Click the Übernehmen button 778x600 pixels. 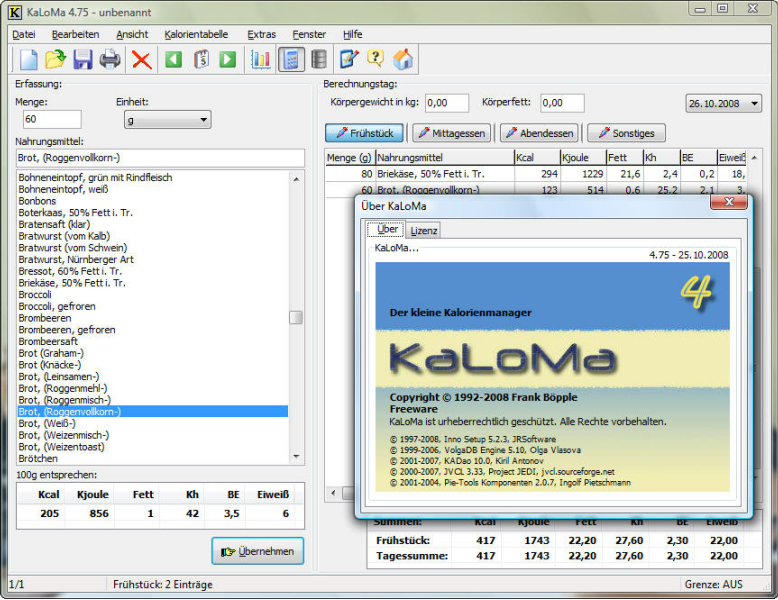(258, 551)
